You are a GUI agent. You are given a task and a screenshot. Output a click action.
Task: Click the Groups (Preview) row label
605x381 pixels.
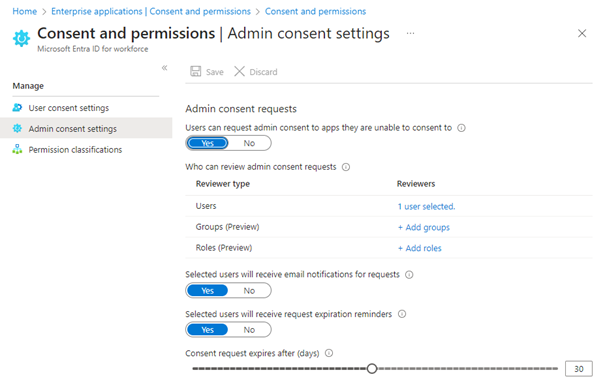(x=227, y=227)
